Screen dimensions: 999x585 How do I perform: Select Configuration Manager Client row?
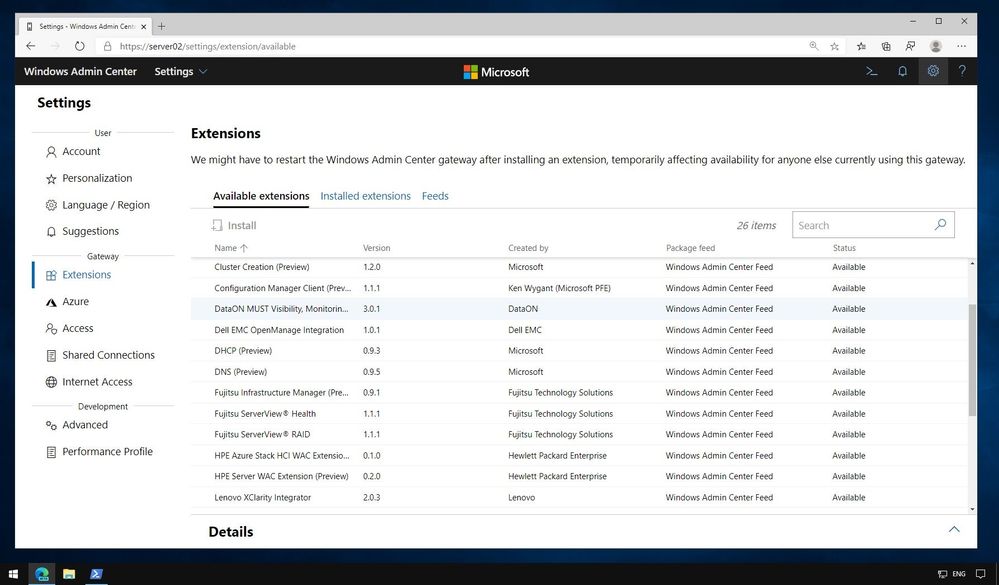[x=580, y=288]
